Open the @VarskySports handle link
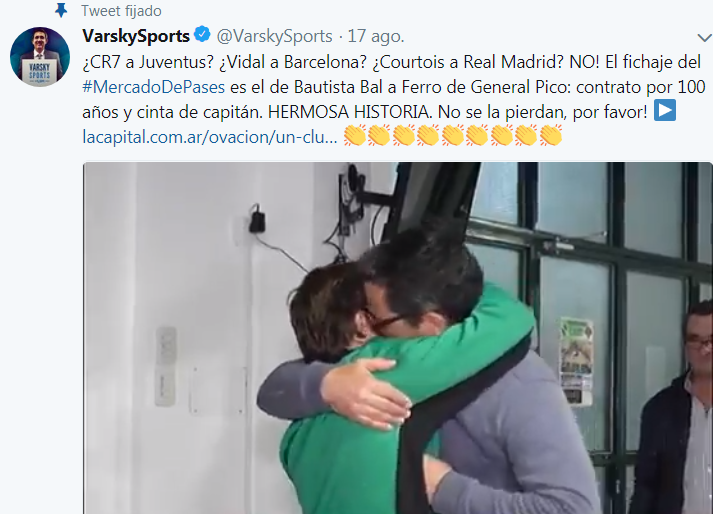Image resolution: width=713 pixels, height=514 pixels. 274,36
